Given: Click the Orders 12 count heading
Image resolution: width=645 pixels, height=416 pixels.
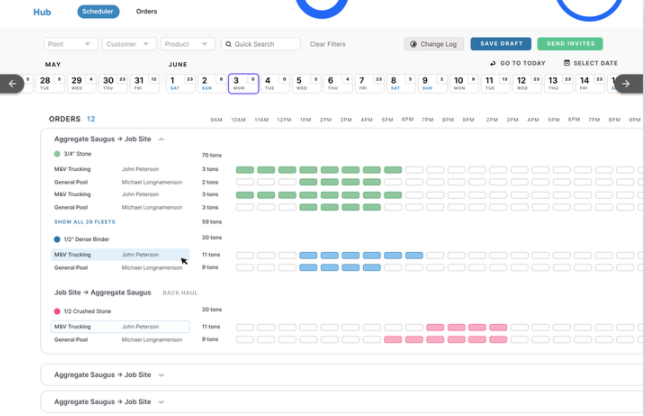Looking at the screenshot, I should (72, 119).
